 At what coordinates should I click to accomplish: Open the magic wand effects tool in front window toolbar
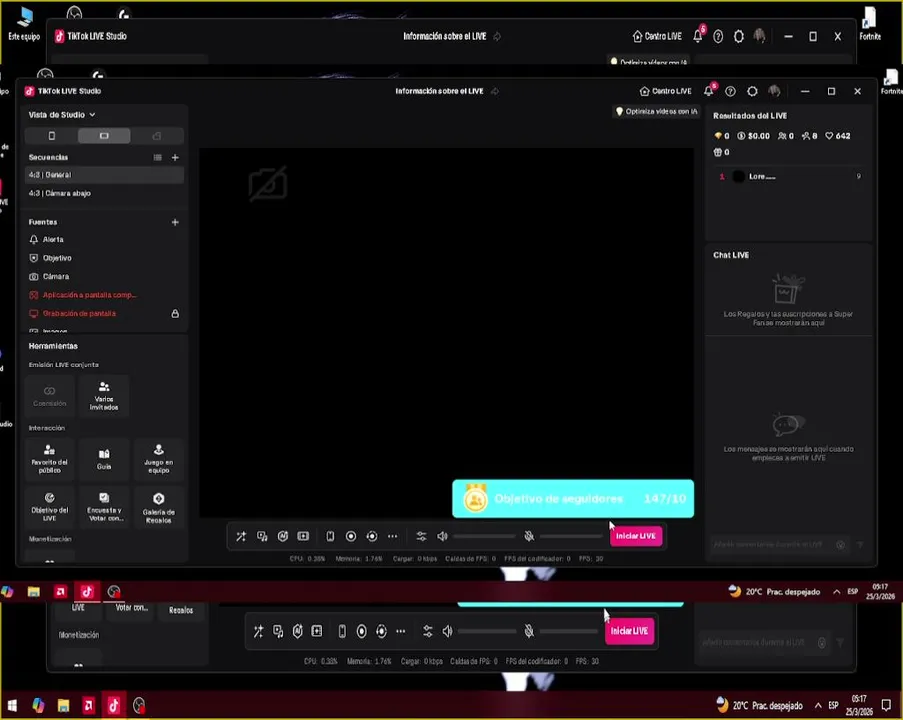tap(241, 536)
